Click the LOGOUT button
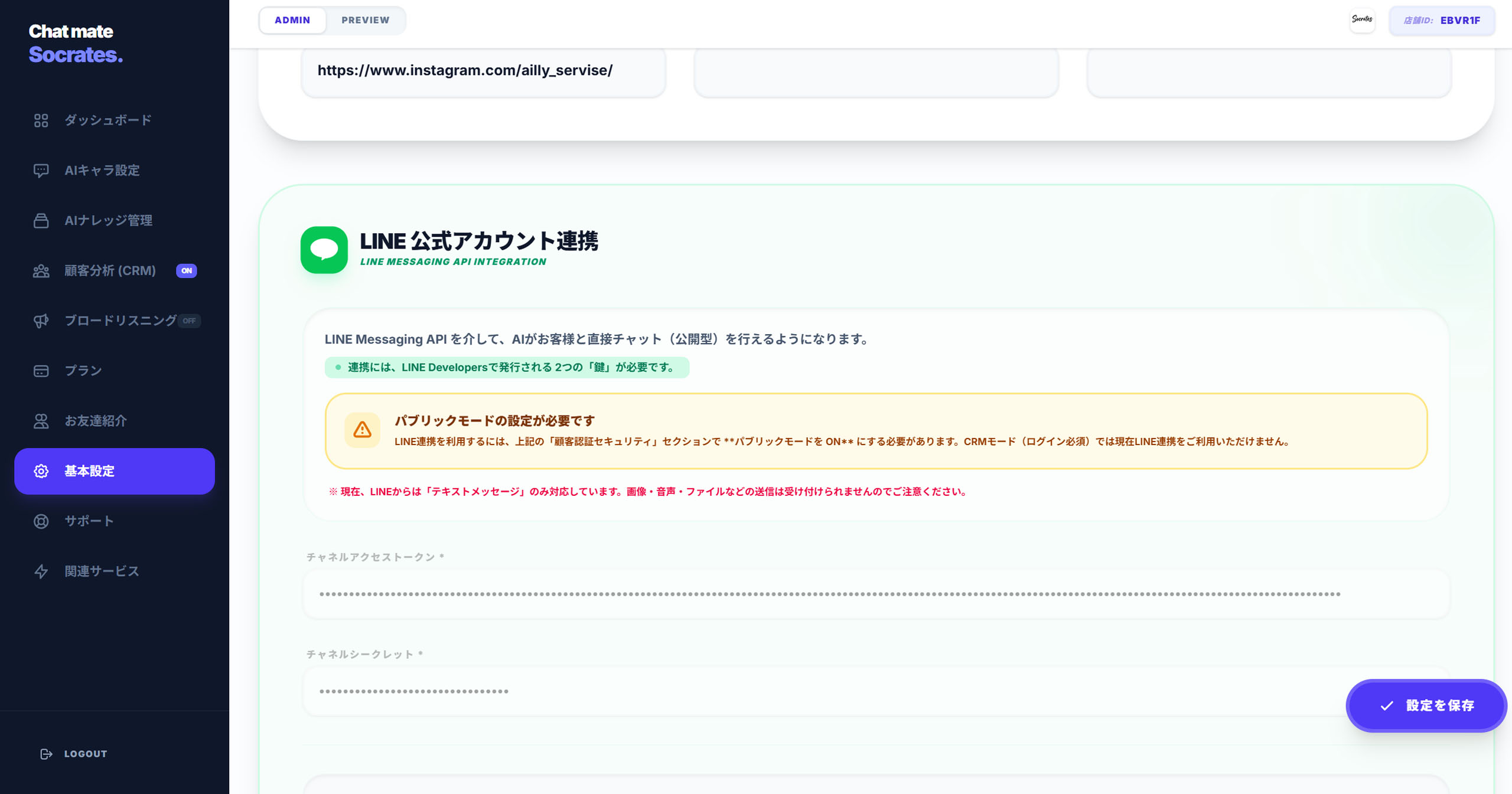 tap(74, 754)
